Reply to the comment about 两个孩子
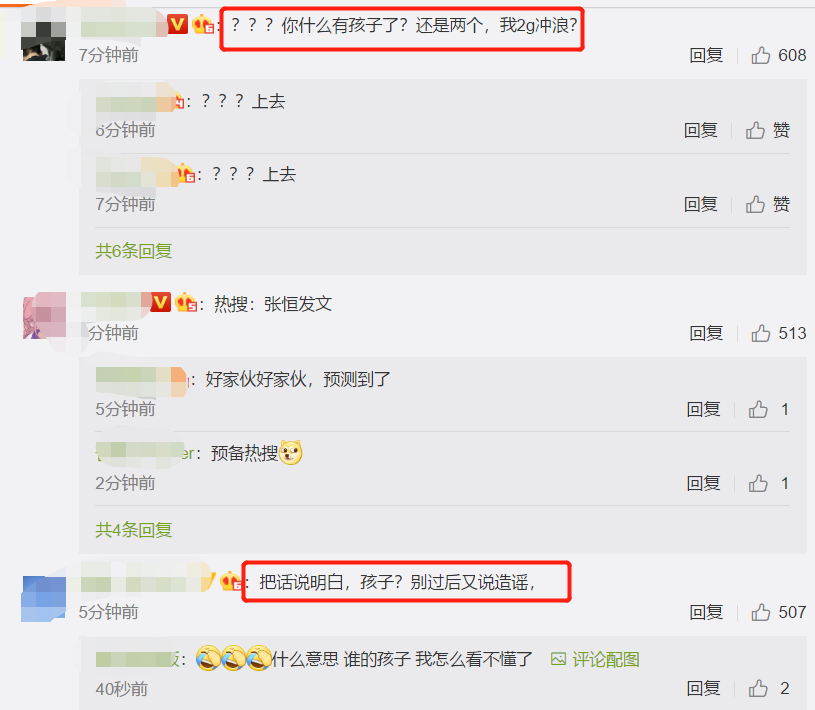The height and width of the screenshot is (710, 815). 706,55
